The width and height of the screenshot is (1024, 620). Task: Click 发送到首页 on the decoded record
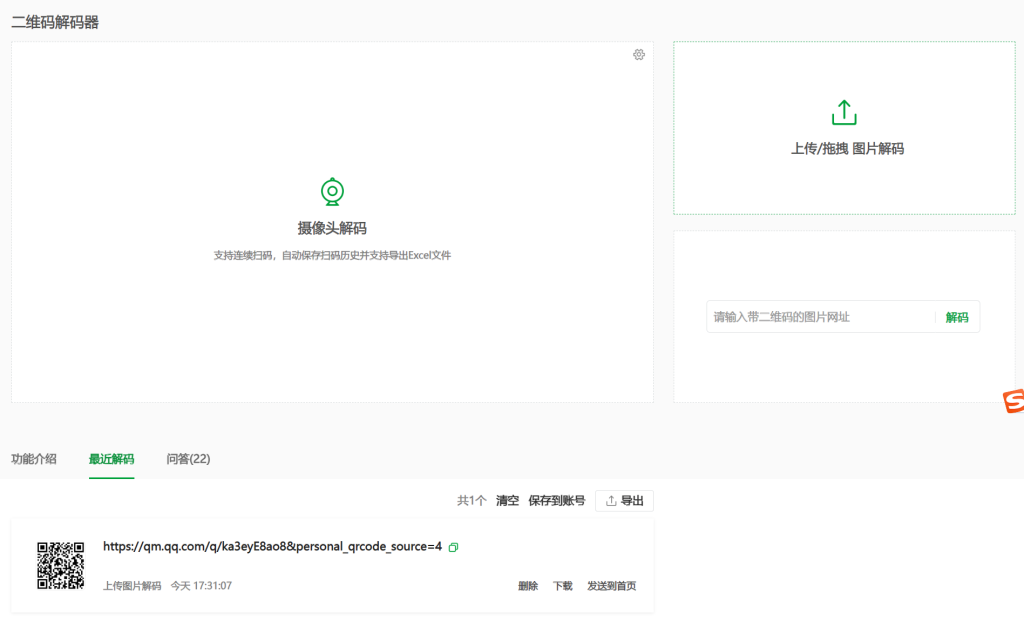(x=611, y=586)
